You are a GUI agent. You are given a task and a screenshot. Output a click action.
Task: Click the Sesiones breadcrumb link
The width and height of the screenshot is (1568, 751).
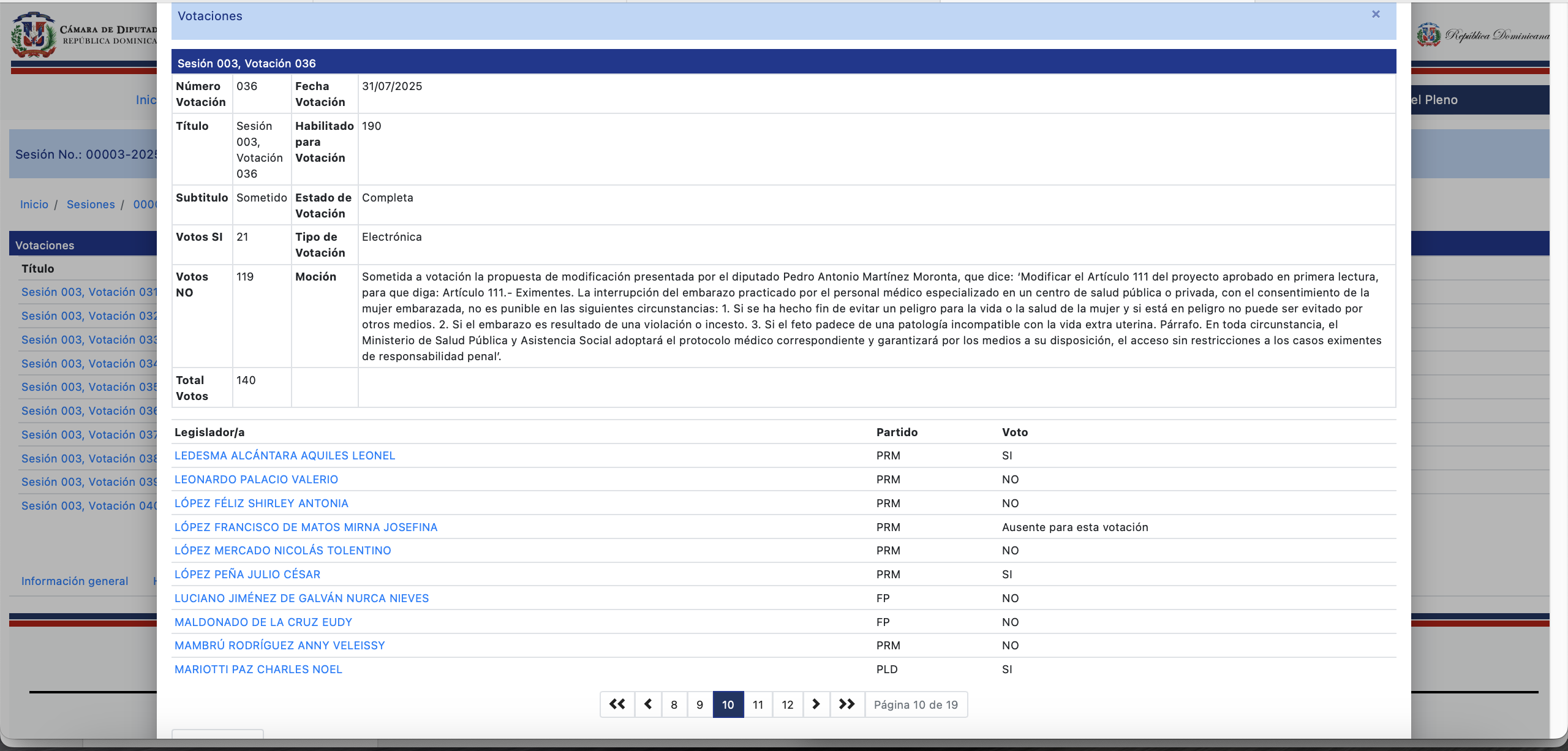coord(91,205)
